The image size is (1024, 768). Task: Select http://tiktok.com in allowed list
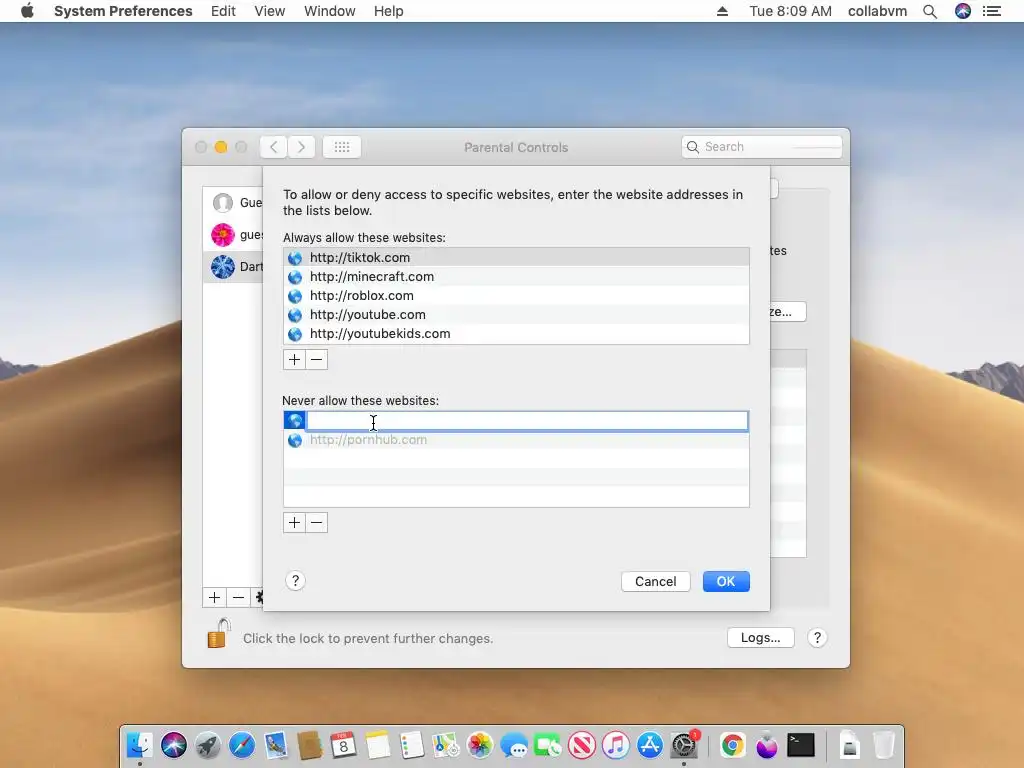(x=516, y=257)
